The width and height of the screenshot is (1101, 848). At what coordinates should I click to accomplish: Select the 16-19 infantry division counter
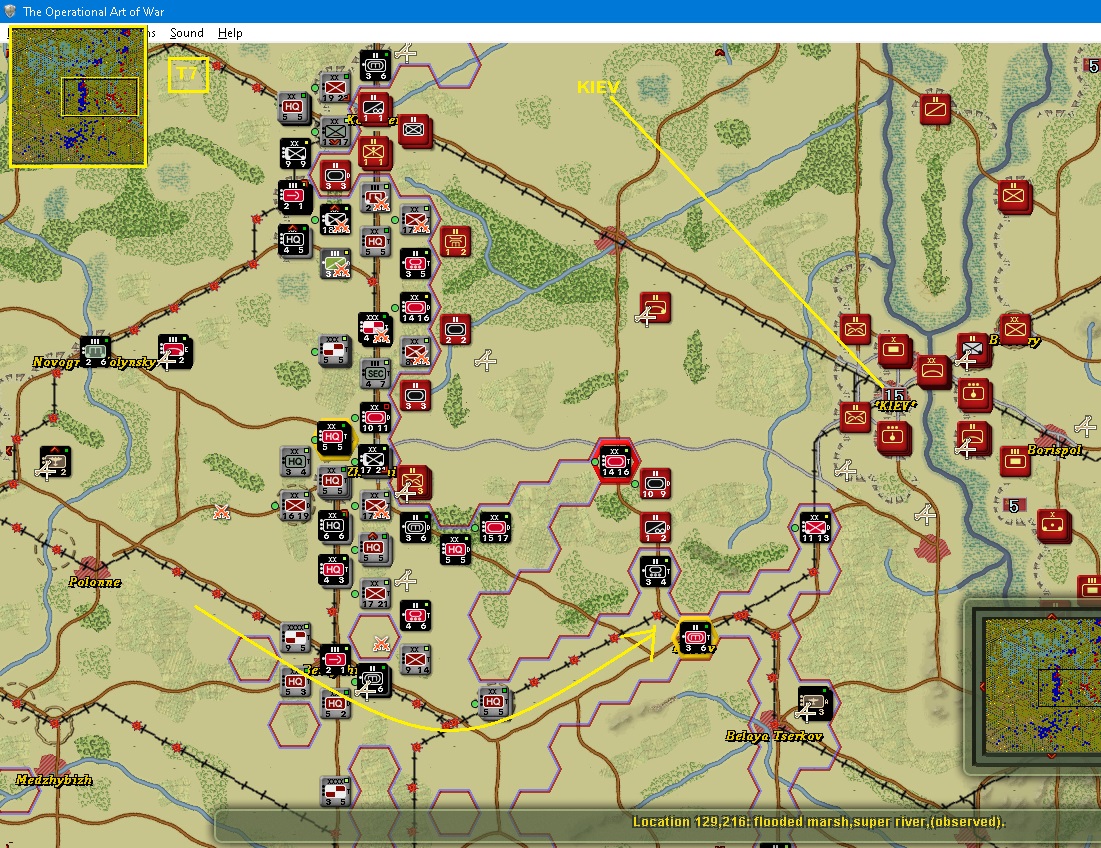[x=296, y=505]
